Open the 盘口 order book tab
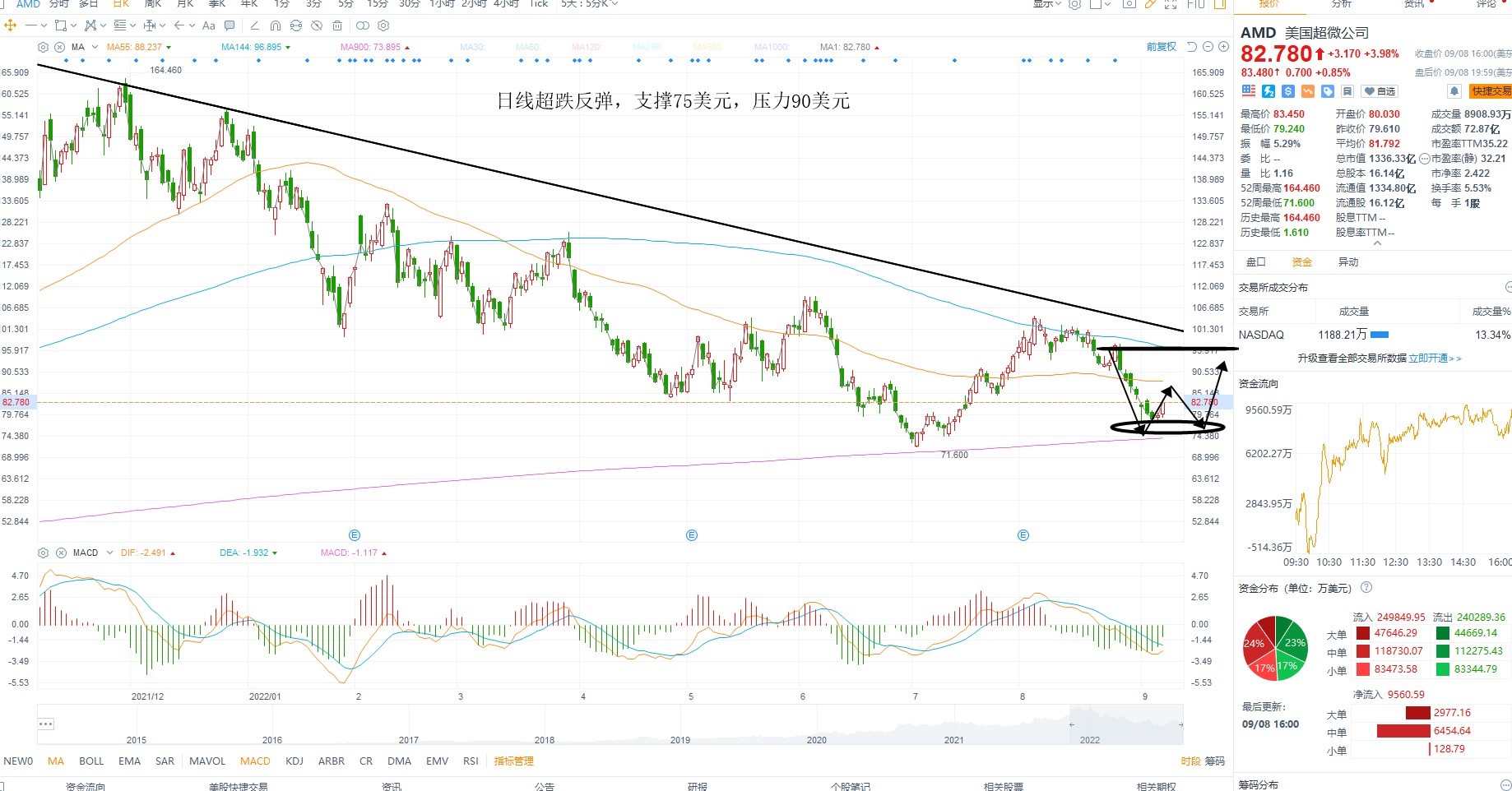 (1256, 262)
